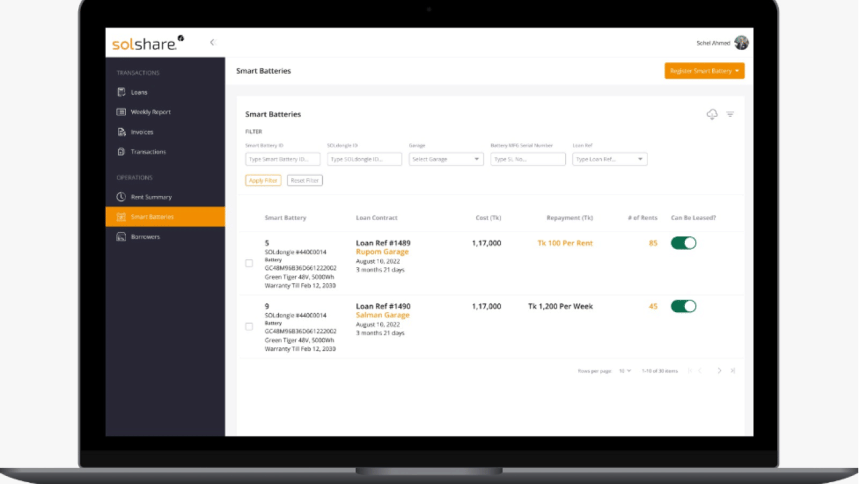Expand the Loan Ref dropdown
Image resolution: width=860 pixels, height=484 pixels.
609,159
